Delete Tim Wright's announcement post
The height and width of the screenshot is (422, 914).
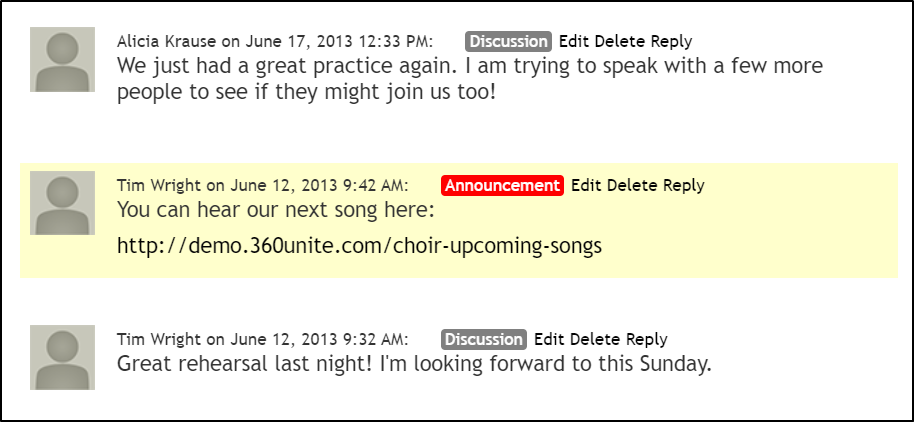click(x=632, y=185)
